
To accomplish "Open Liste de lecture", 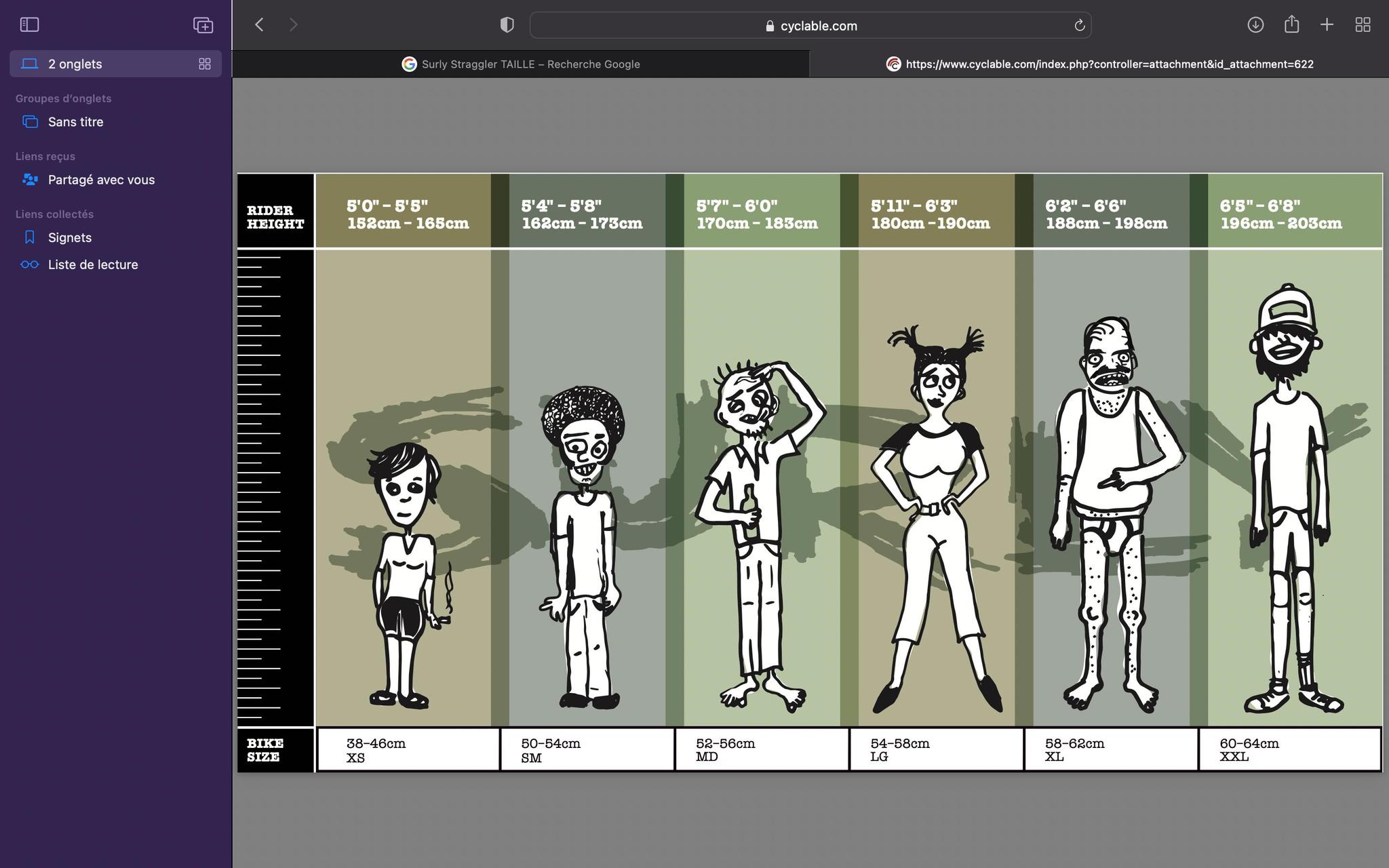I will [x=115, y=264].
